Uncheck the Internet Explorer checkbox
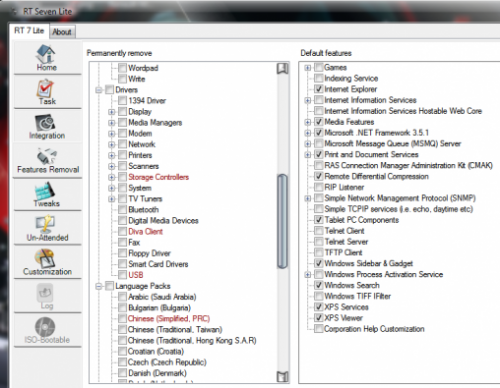The image size is (500, 388). coord(319,89)
